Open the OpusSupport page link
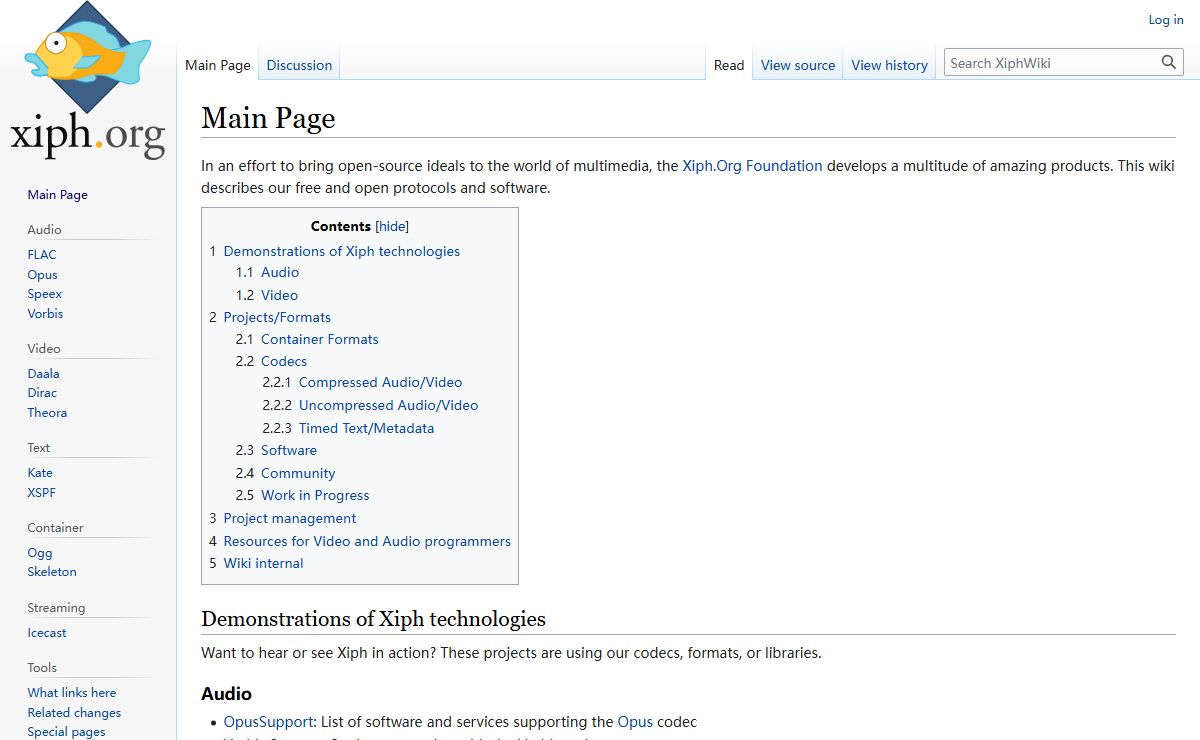The height and width of the screenshot is (740, 1200). click(x=268, y=722)
